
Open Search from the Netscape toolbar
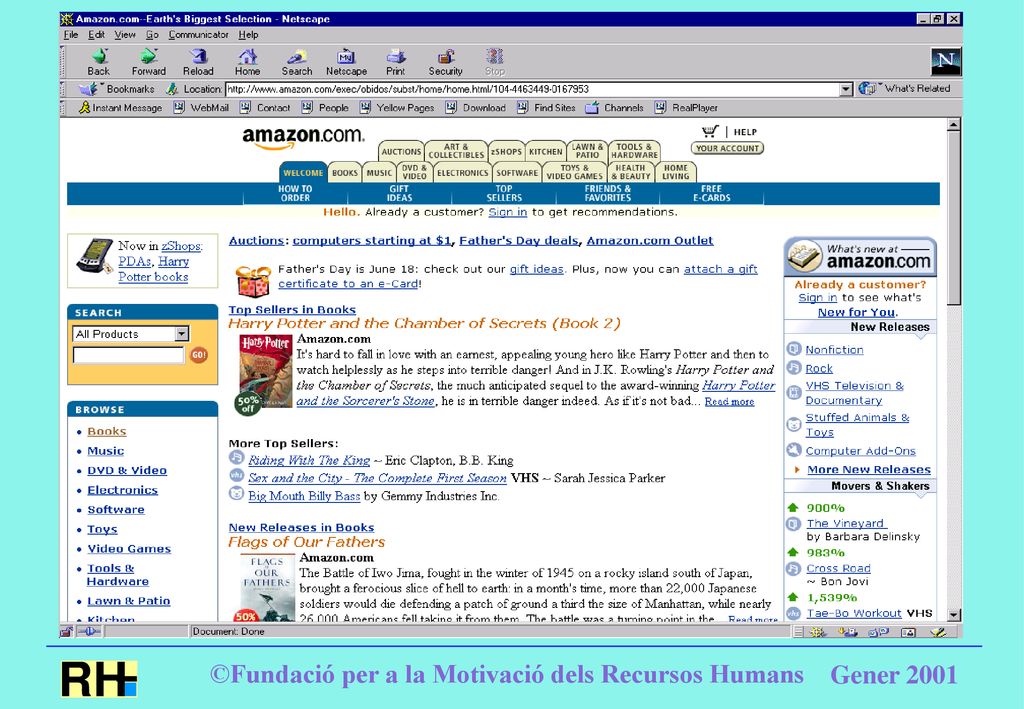point(296,63)
